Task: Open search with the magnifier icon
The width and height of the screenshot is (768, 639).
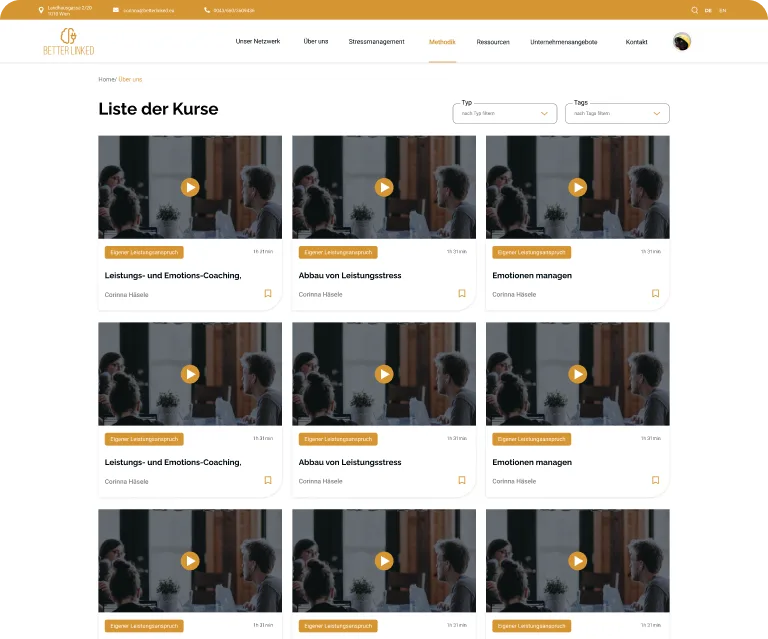Action: pyautogui.click(x=694, y=10)
